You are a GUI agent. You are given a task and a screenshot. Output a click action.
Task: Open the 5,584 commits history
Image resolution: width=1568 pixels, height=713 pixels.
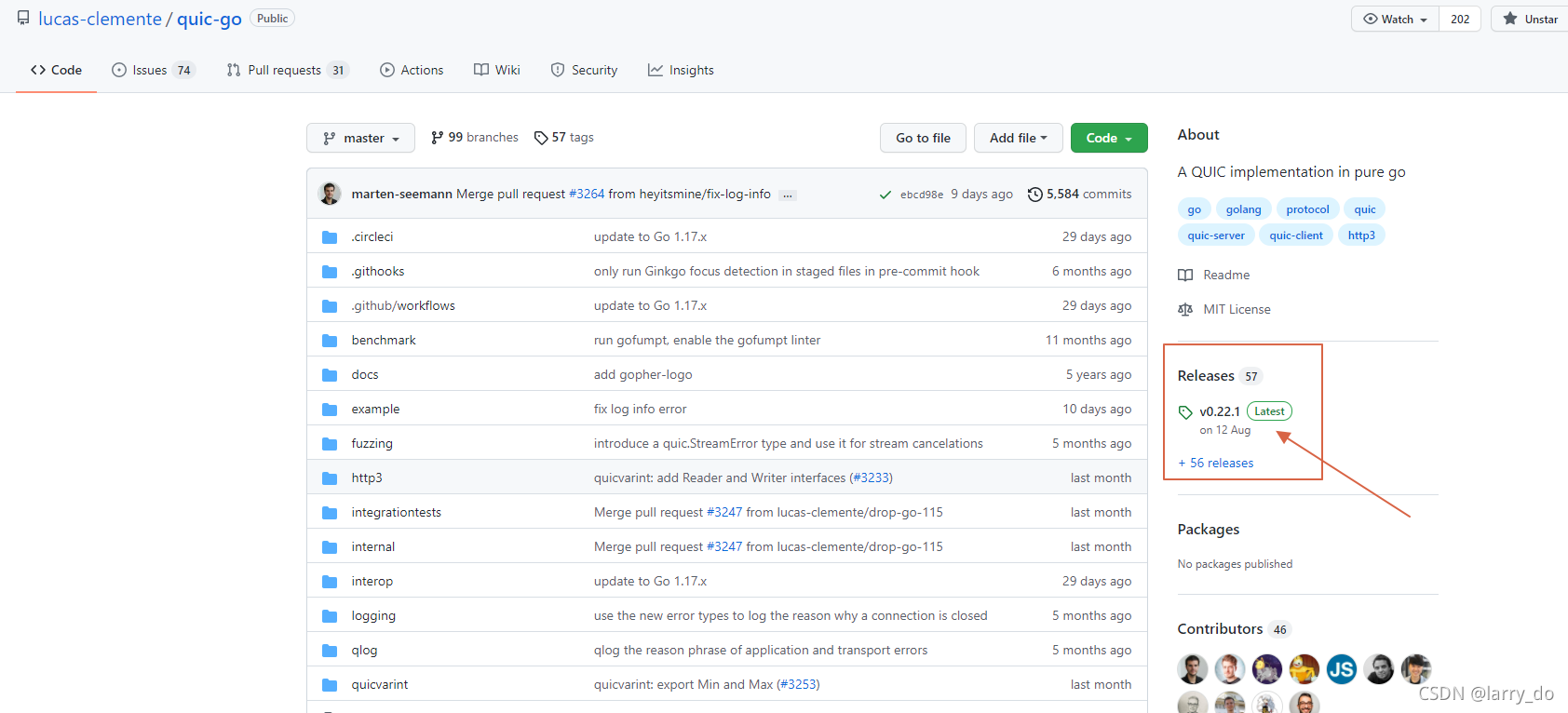[1080, 195]
